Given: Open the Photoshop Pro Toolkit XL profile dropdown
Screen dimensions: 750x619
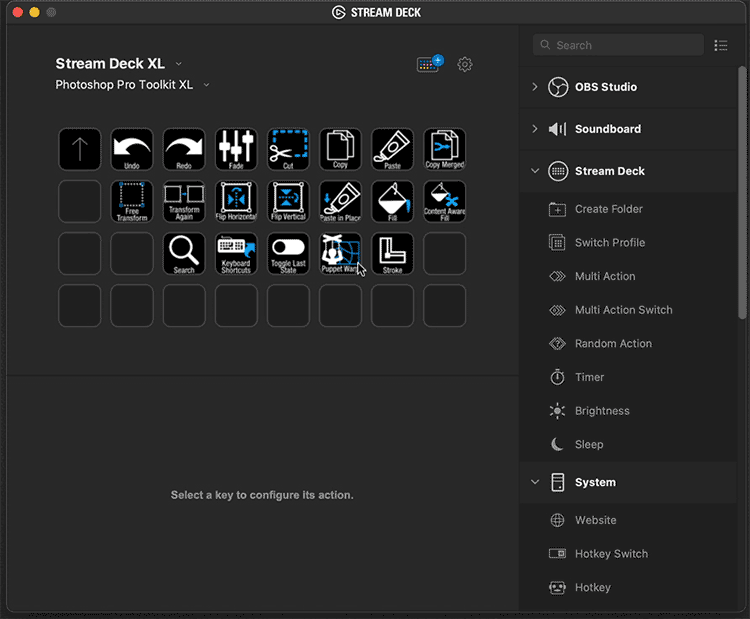Looking at the screenshot, I should [206, 85].
